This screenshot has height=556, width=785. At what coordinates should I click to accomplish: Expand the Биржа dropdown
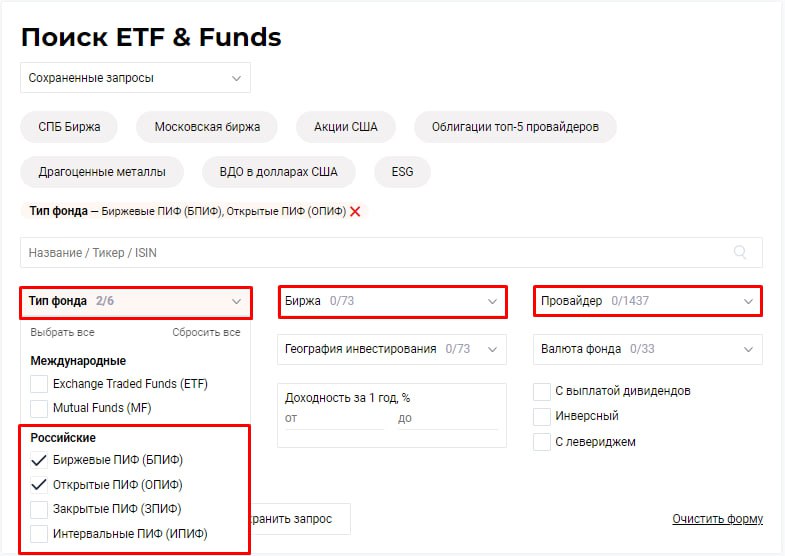tap(392, 301)
